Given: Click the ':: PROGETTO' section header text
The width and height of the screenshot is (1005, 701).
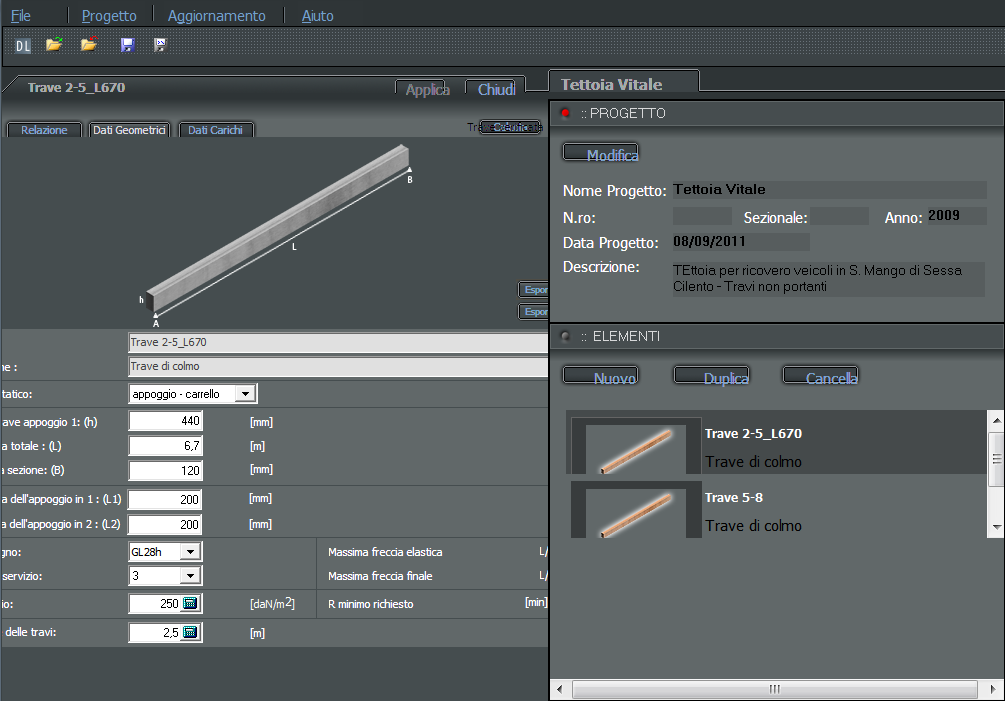Looking at the screenshot, I should click(x=623, y=113).
